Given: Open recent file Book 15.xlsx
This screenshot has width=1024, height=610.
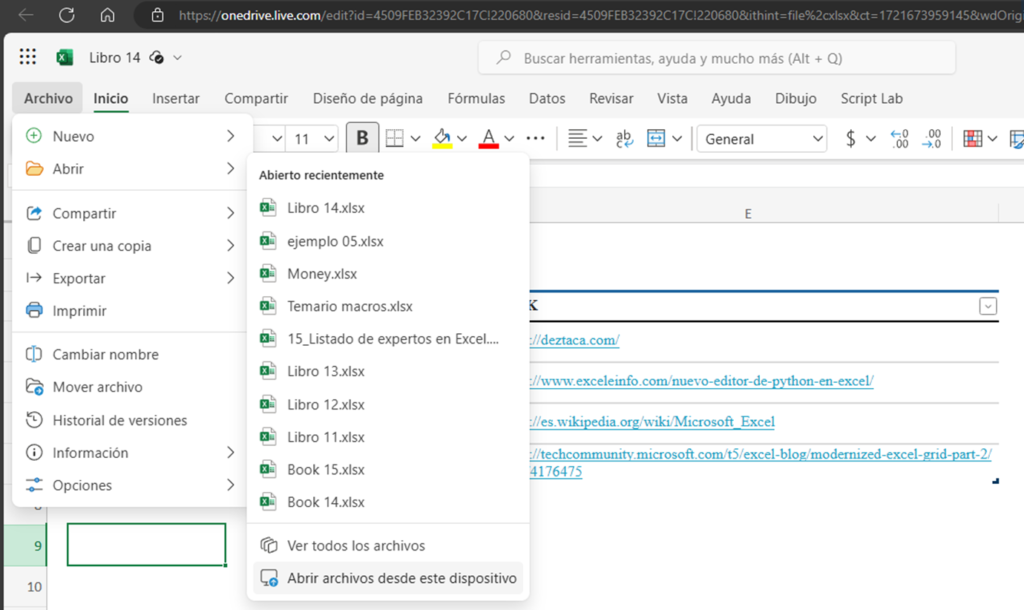Looking at the screenshot, I should click(x=388, y=470).
